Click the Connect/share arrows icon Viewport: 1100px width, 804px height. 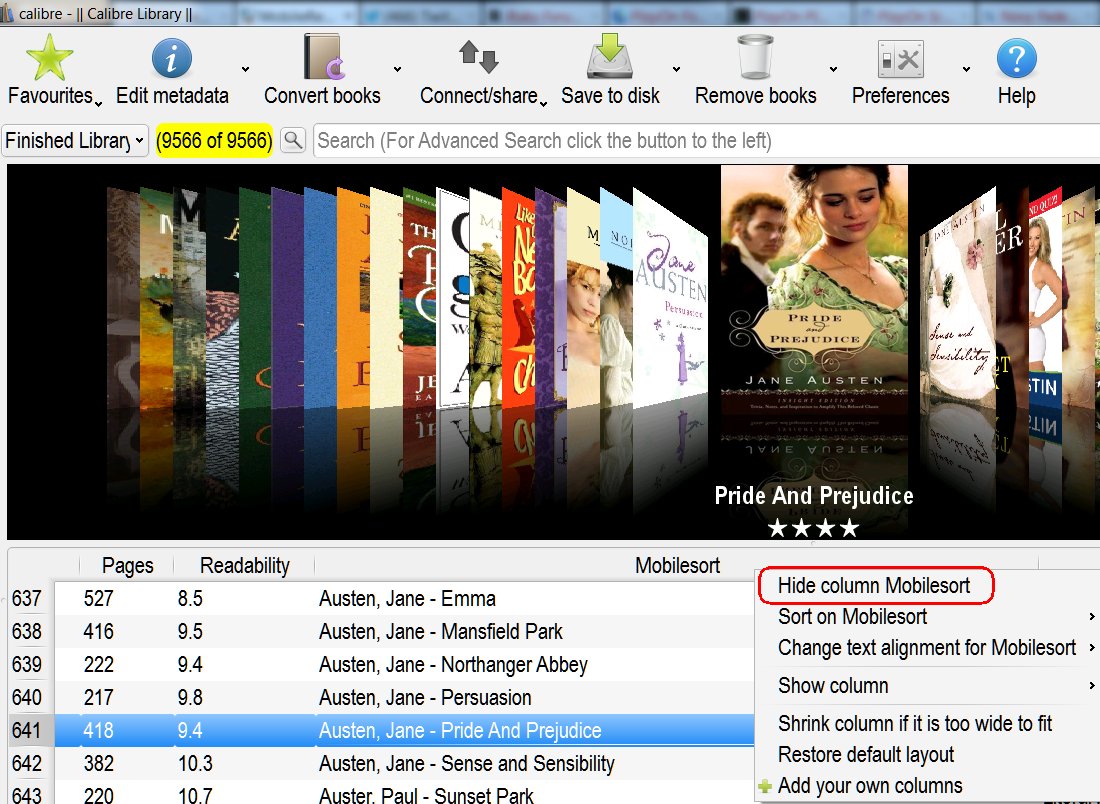tap(478, 58)
